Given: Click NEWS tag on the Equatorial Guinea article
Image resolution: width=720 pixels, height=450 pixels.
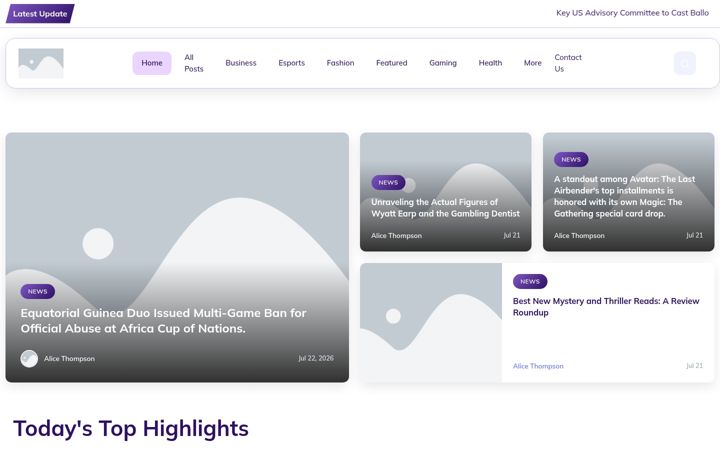Looking at the screenshot, I should coord(38,292).
